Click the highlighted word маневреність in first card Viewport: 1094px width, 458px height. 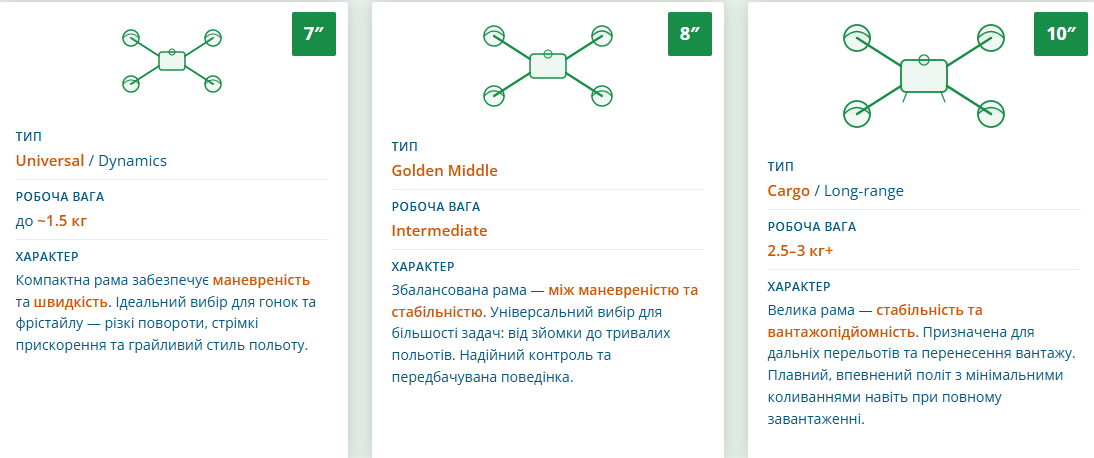point(261,280)
